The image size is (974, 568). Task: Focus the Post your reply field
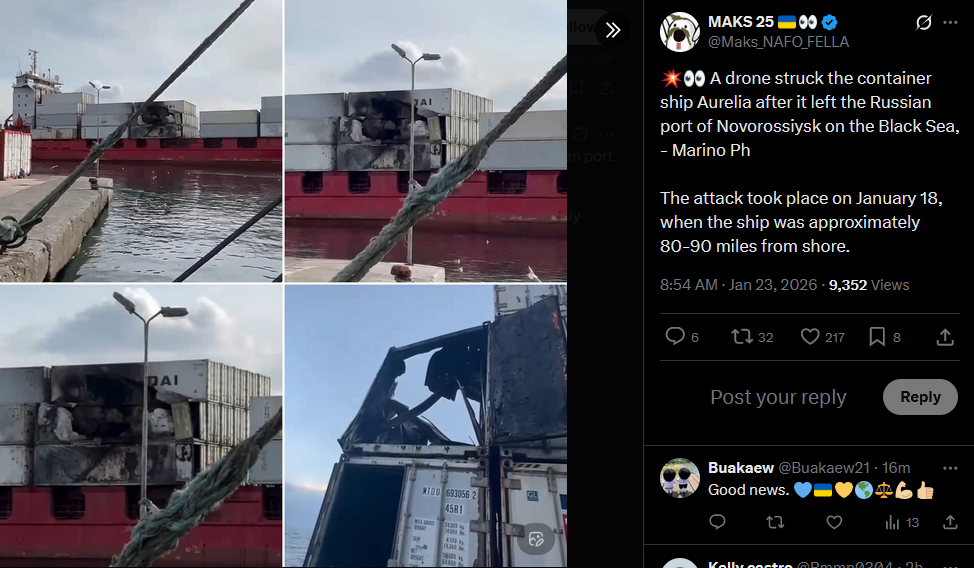778,397
